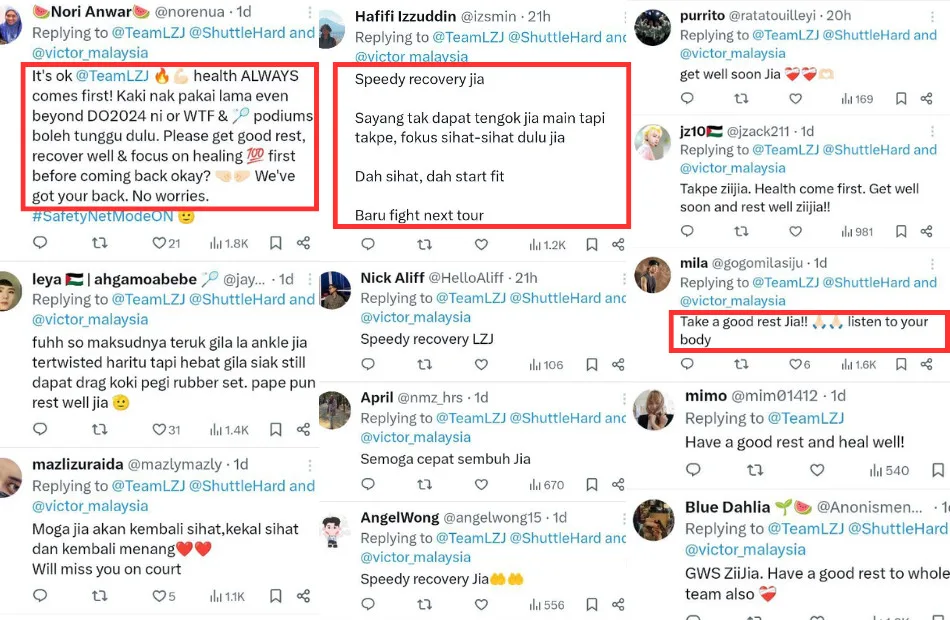Open the @TeamLZJ mention in mimo's reply

tap(806, 418)
